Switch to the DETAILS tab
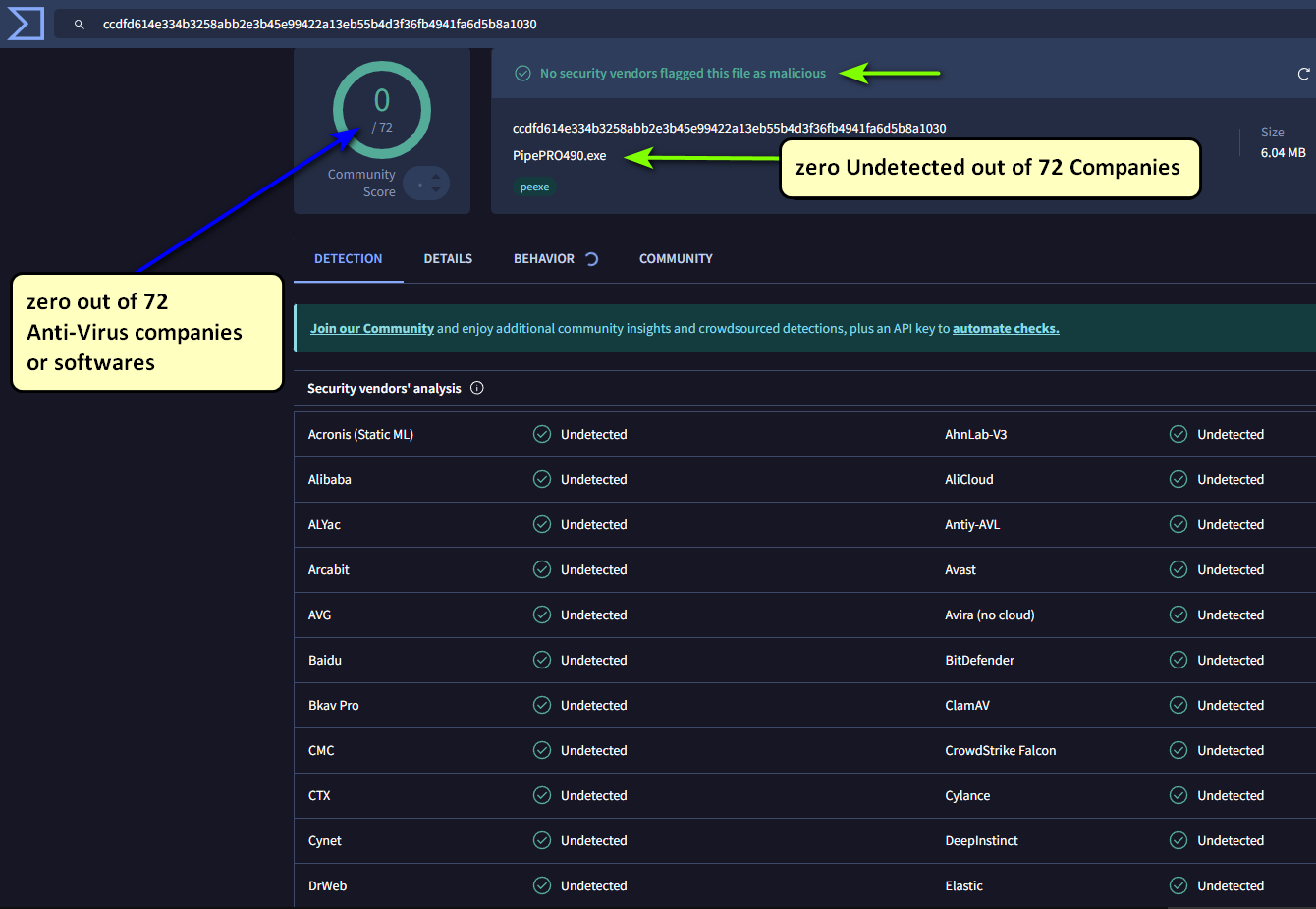Screen dimensions: 1316x909 click(448, 259)
